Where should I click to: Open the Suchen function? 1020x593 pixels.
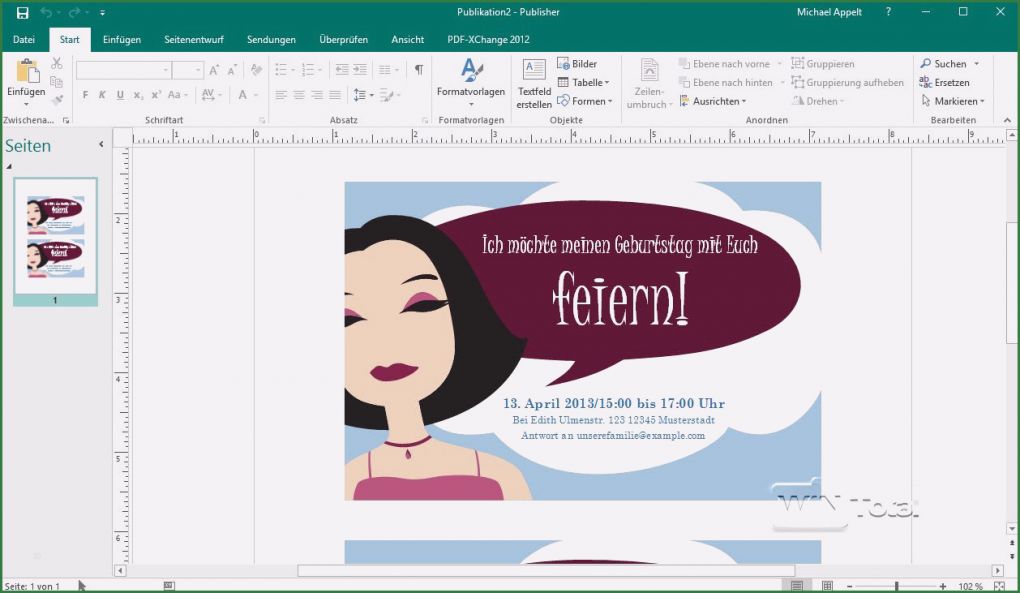[x=945, y=63]
